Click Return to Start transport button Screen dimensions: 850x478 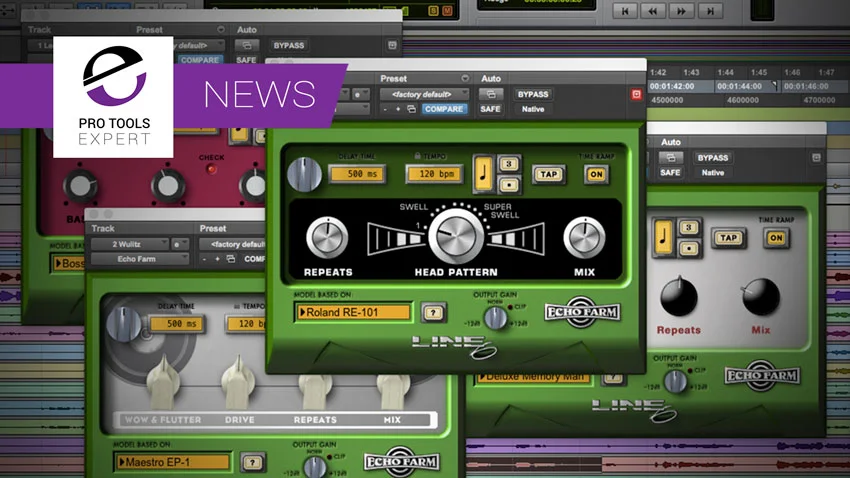coord(626,10)
